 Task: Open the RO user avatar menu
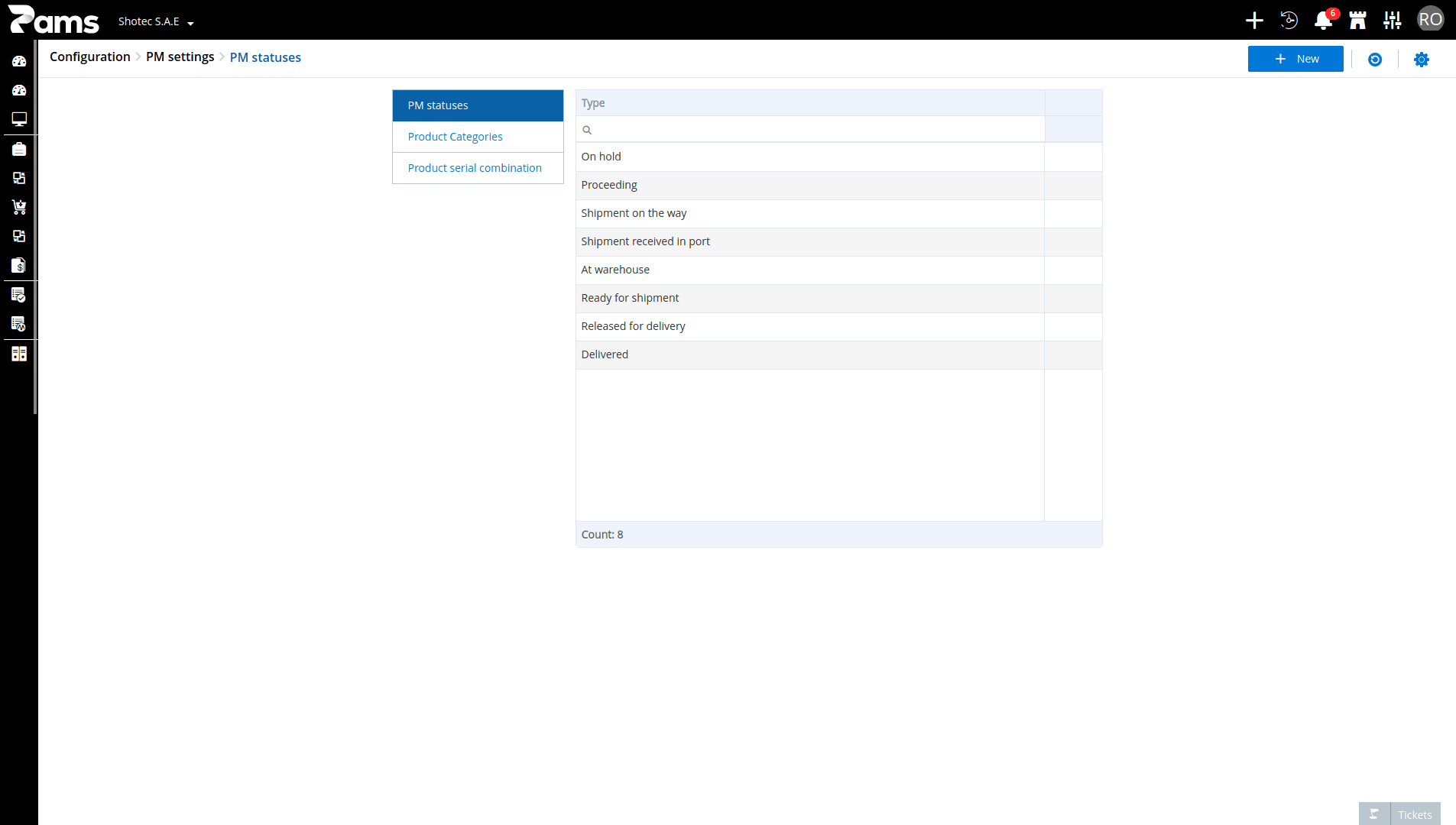[1431, 19]
